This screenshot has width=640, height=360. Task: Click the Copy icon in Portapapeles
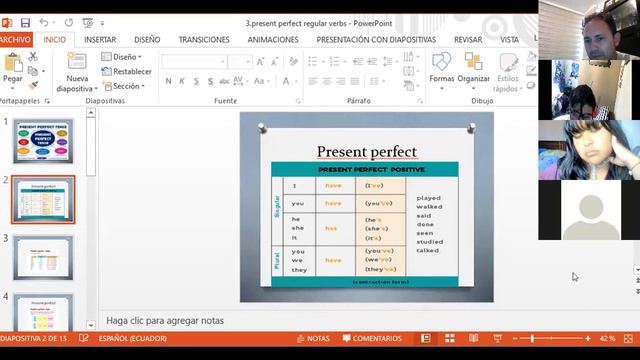click(x=33, y=71)
